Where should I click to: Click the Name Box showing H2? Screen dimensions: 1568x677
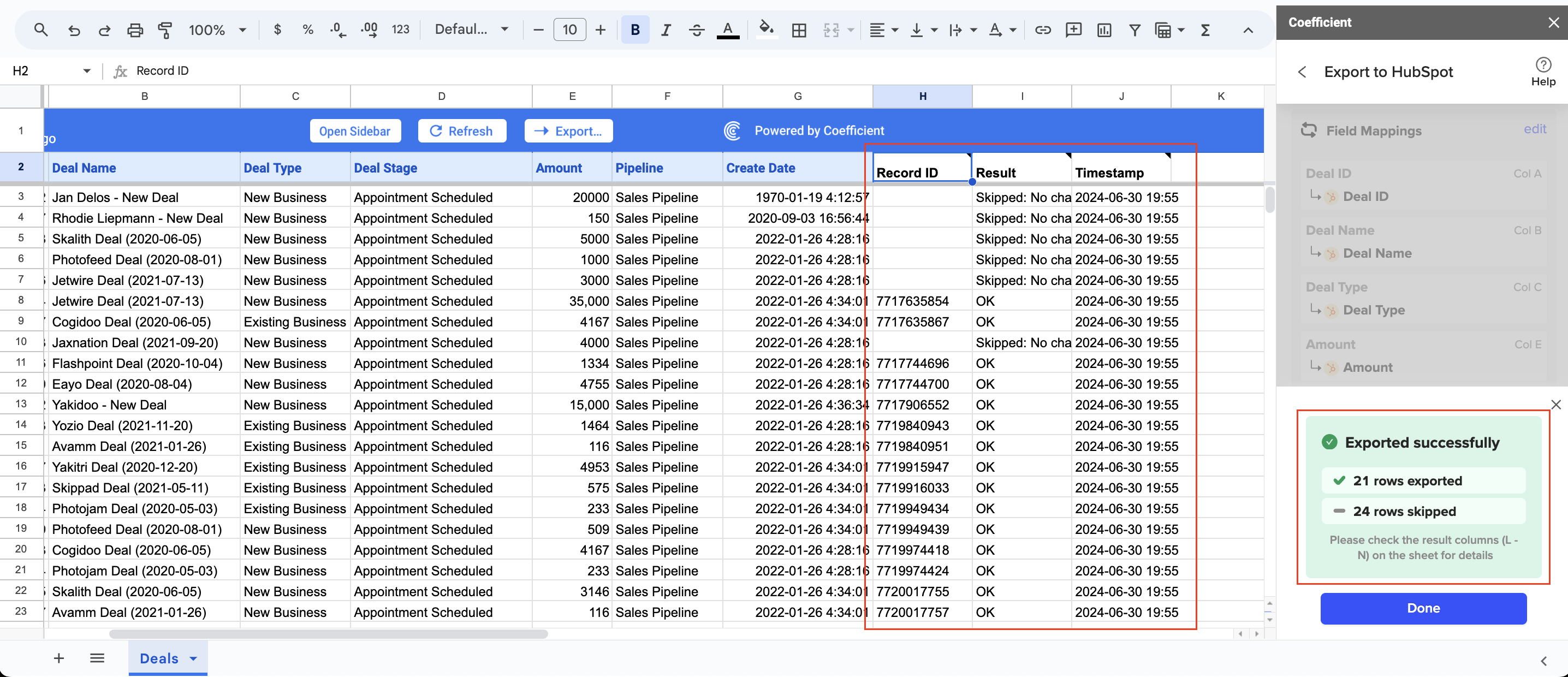tap(51, 70)
